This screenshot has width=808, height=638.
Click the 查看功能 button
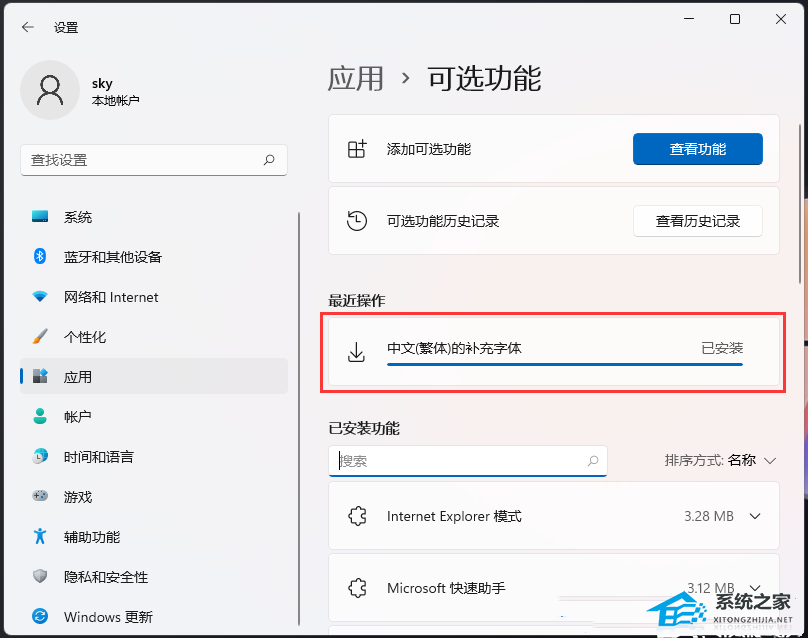coord(697,148)
